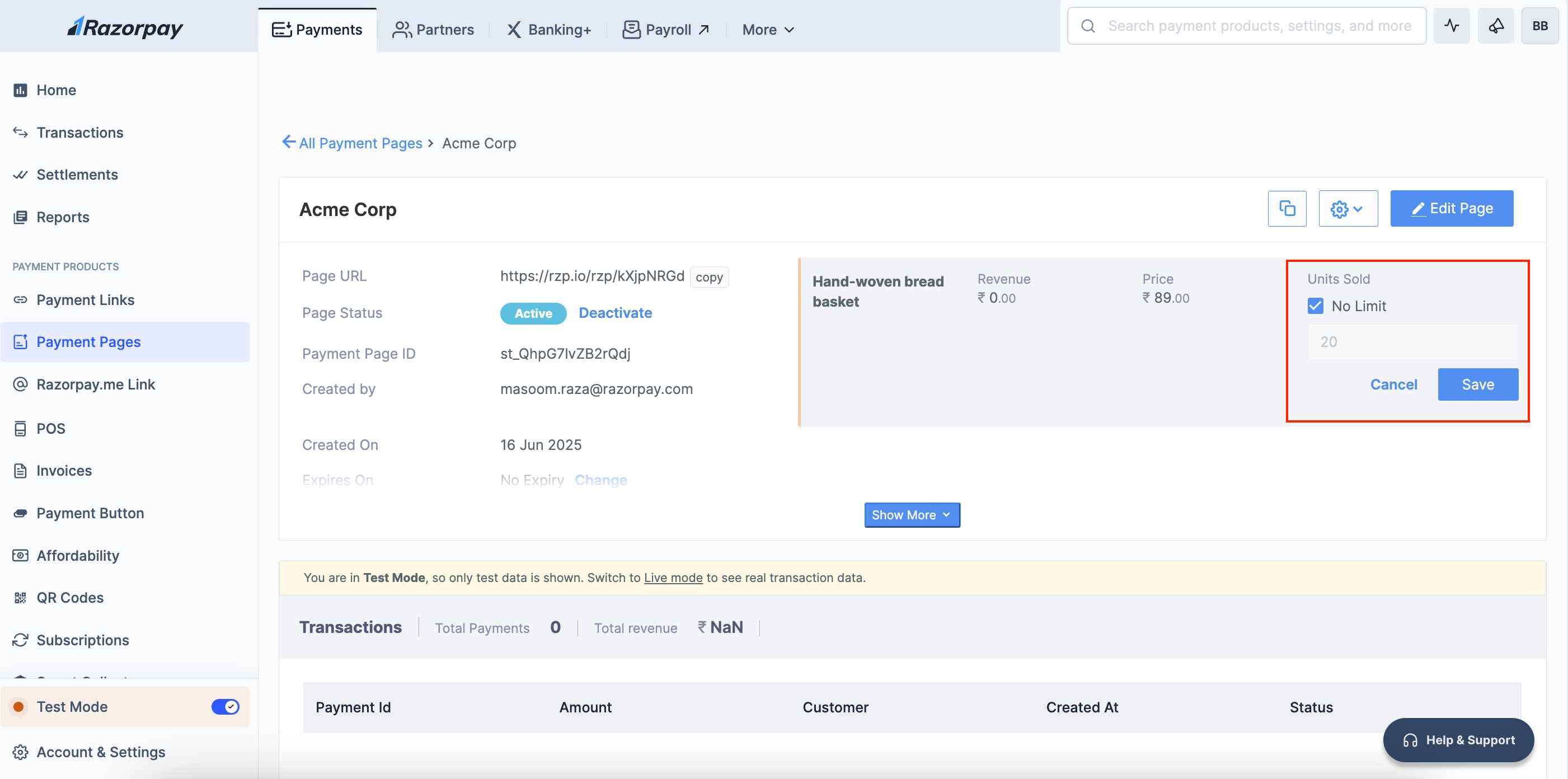
Task: Open the Payment Button icon
Action: pyautogui.click(x=20, y=513)
